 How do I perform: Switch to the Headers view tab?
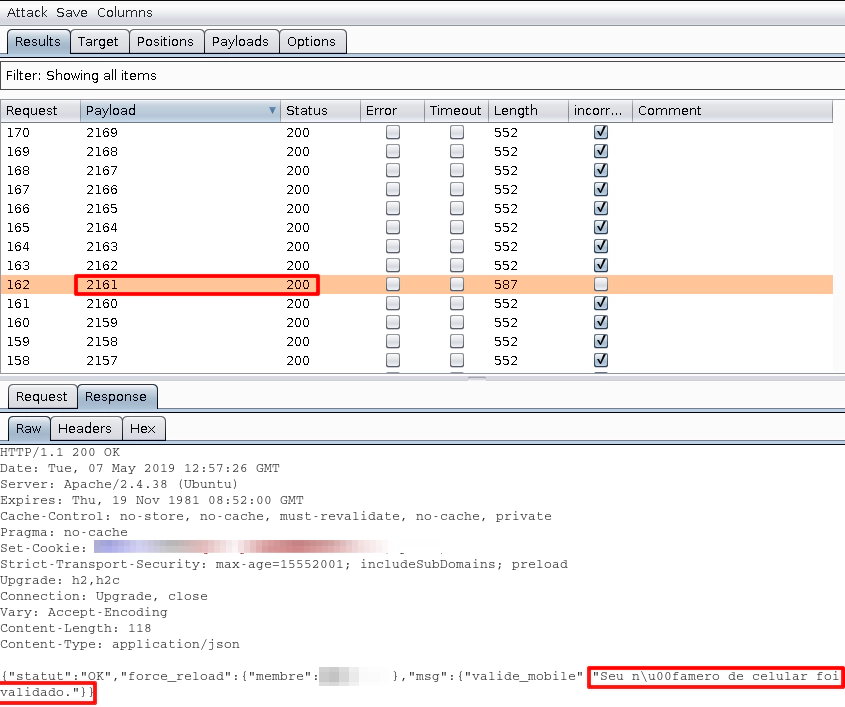[x=85, y=428]
